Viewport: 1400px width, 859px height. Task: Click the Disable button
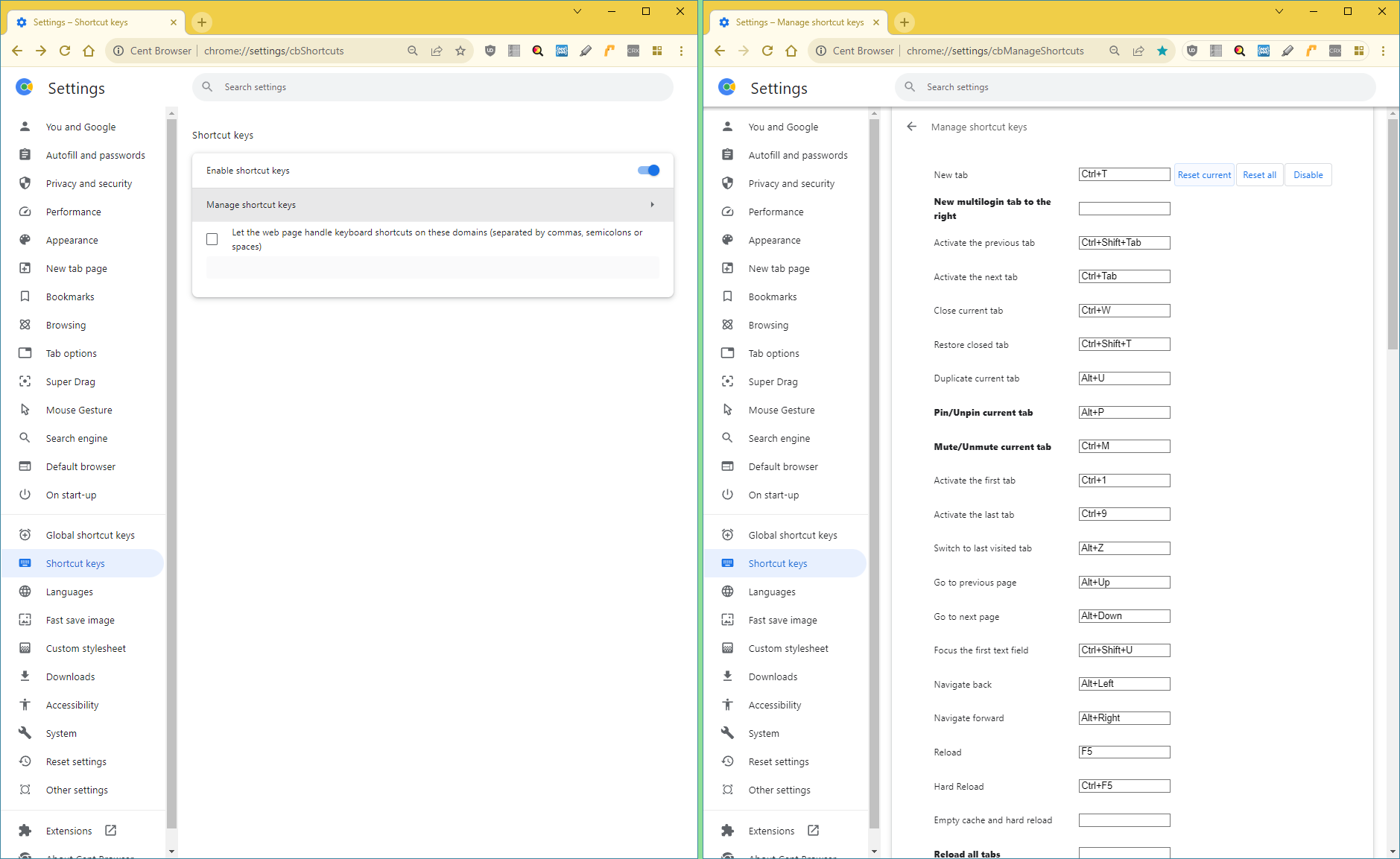point(1308,175)
